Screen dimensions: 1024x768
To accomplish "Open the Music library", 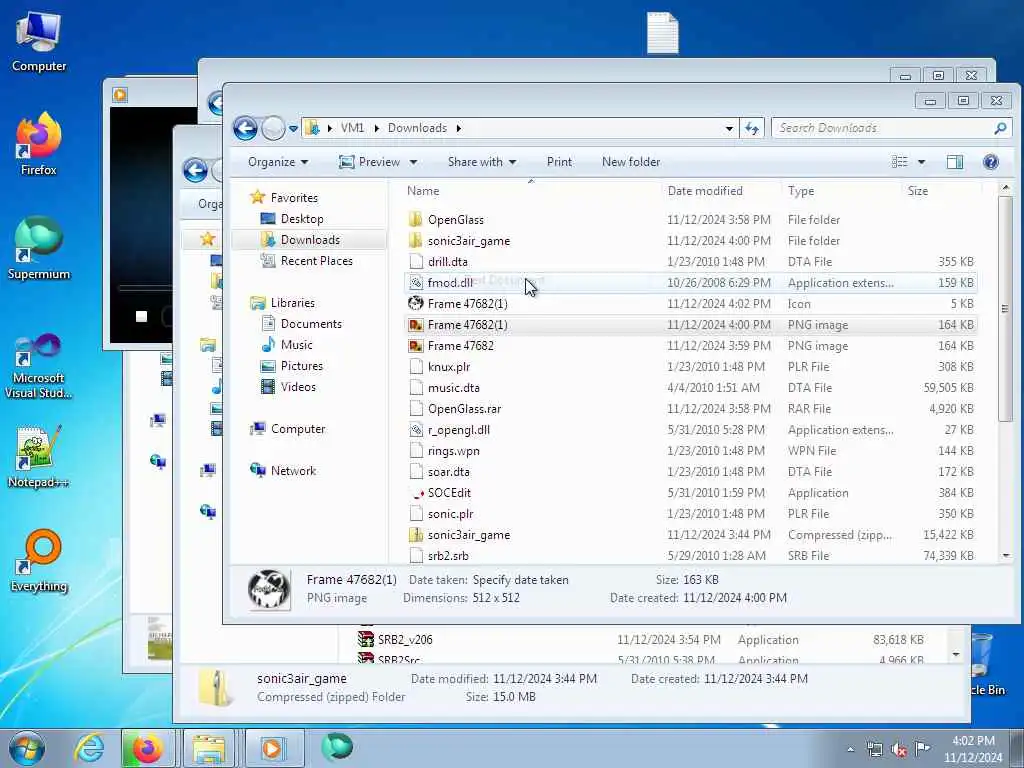I will pyautogui.click(x=296, y=345).
